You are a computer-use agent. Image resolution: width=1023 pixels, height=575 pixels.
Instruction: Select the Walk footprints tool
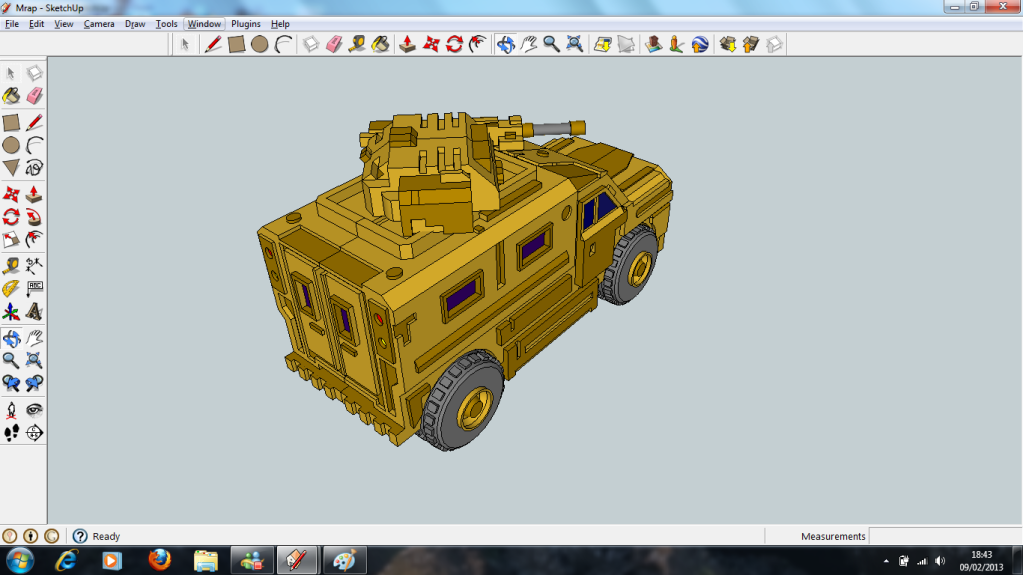(11, 433)
